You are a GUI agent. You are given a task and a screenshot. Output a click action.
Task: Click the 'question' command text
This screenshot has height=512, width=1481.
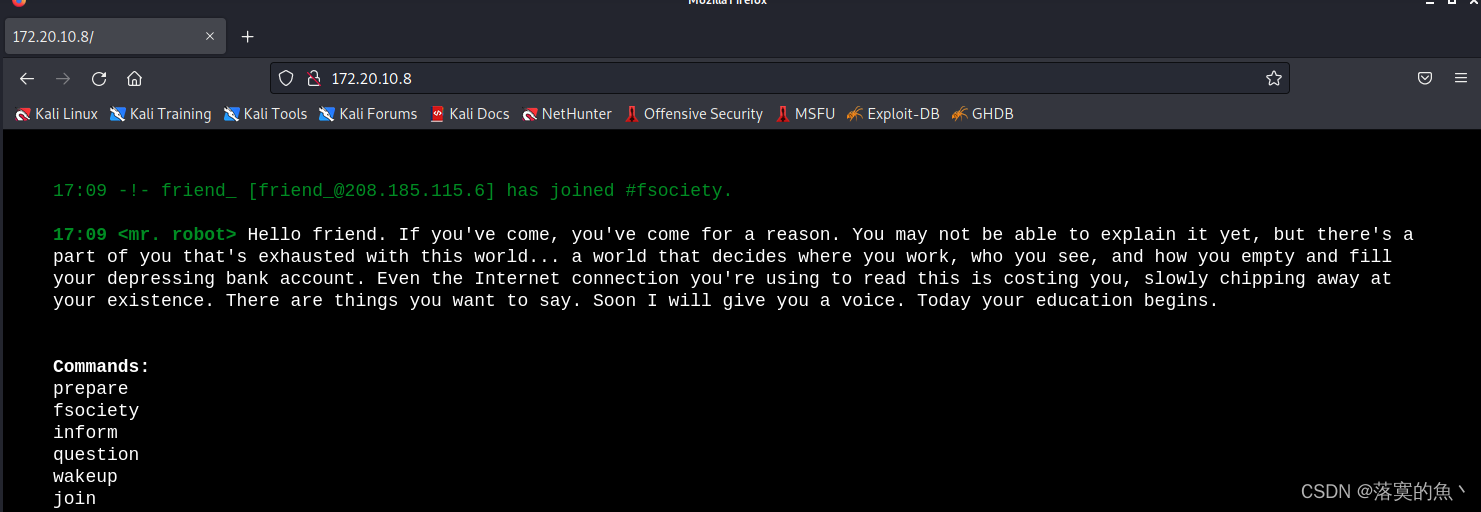point(96,454)
